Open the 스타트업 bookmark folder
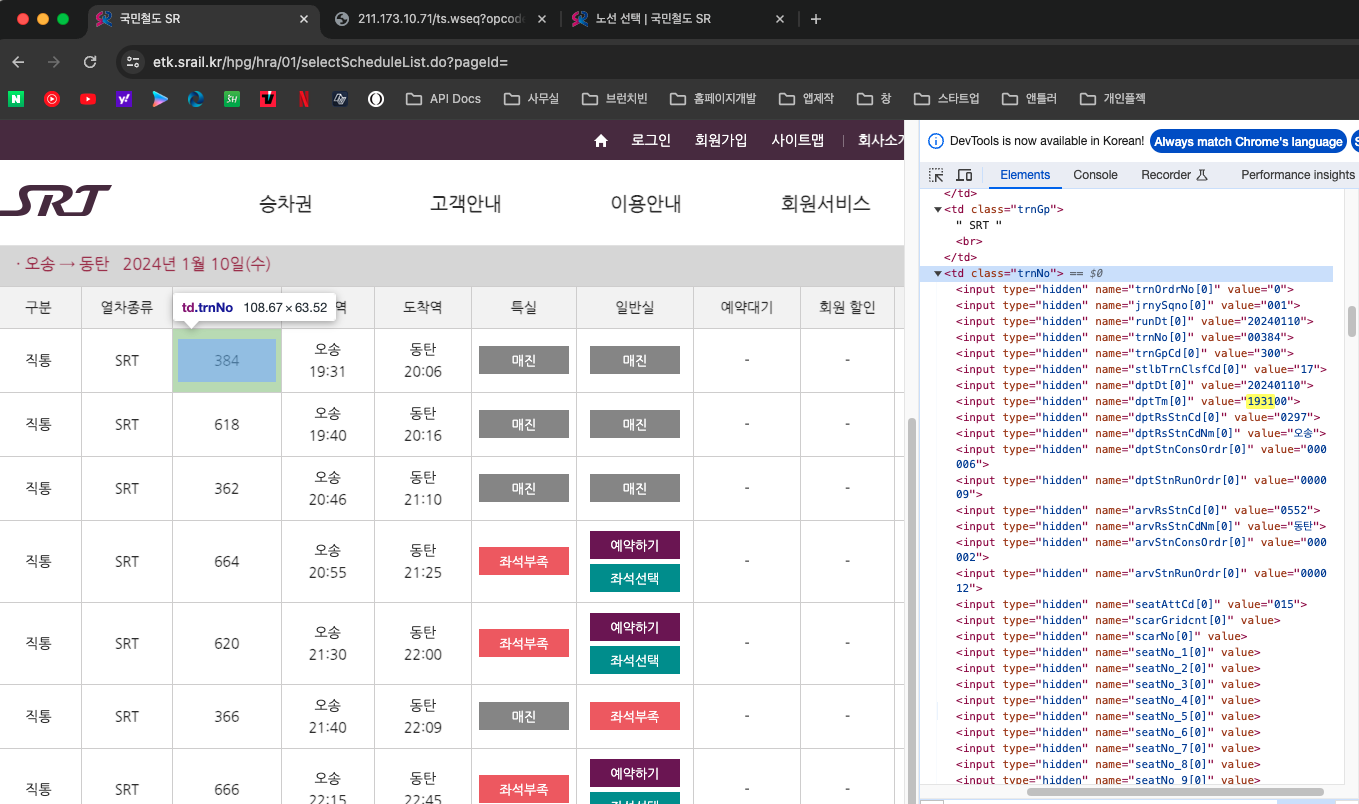Image resolution: width=1359 pixels, height=804 pixels. (x=946, y=99)
